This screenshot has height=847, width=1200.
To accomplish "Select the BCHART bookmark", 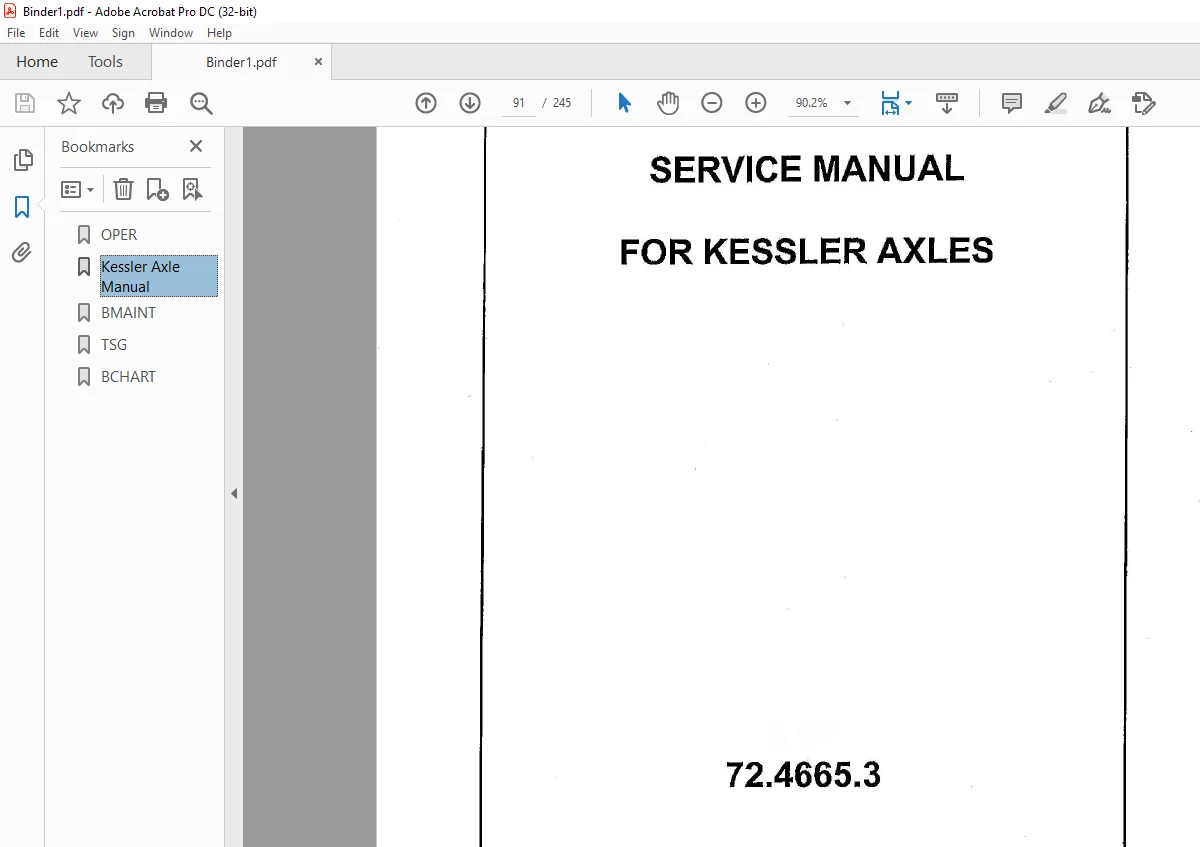I will click(128, 377).
